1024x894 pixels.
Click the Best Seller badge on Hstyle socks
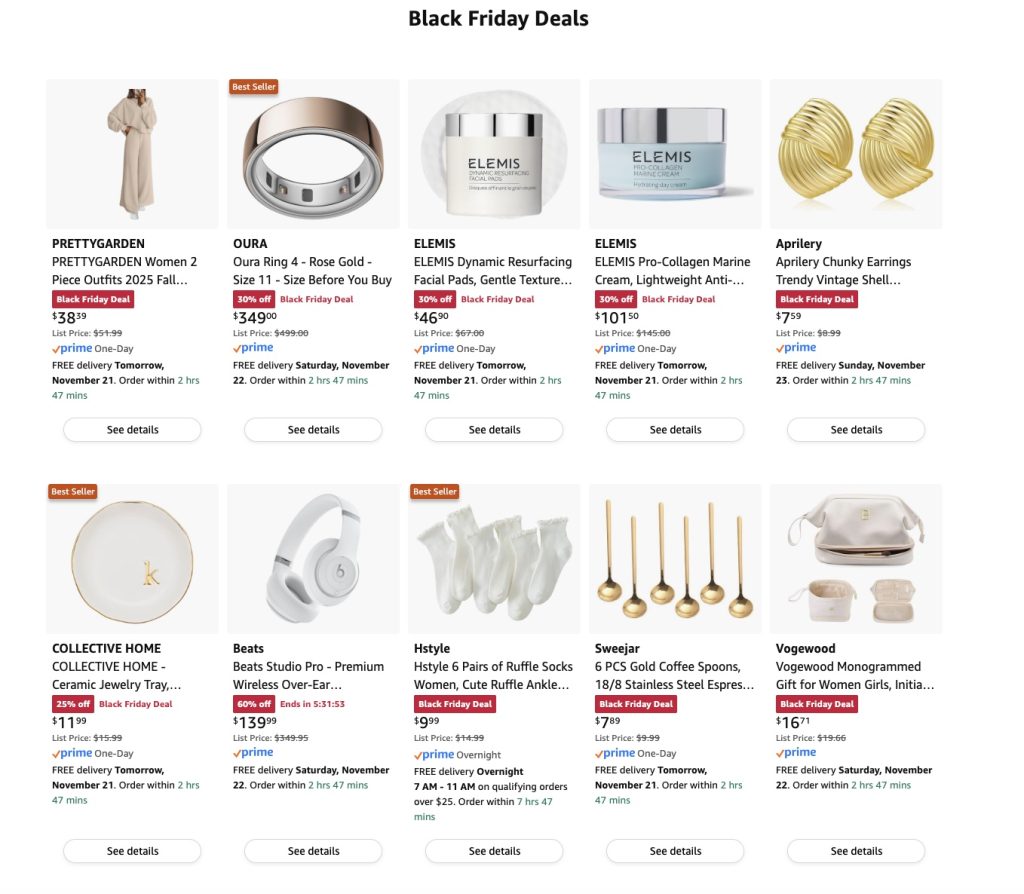[435, 492]
